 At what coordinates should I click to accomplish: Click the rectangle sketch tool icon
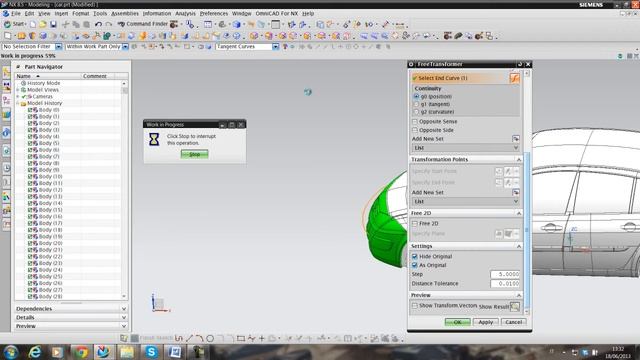pos(241,338)
